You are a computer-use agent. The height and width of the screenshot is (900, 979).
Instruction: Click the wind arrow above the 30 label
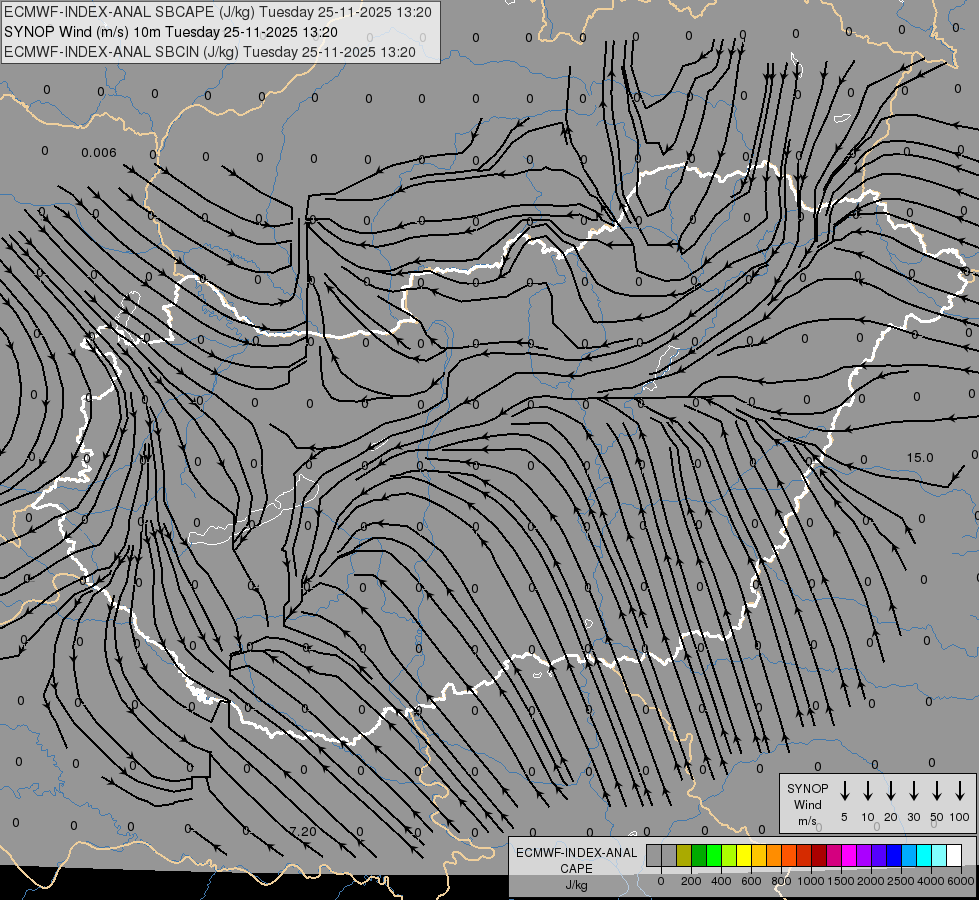pyautogui.click(x=913, y=790)
